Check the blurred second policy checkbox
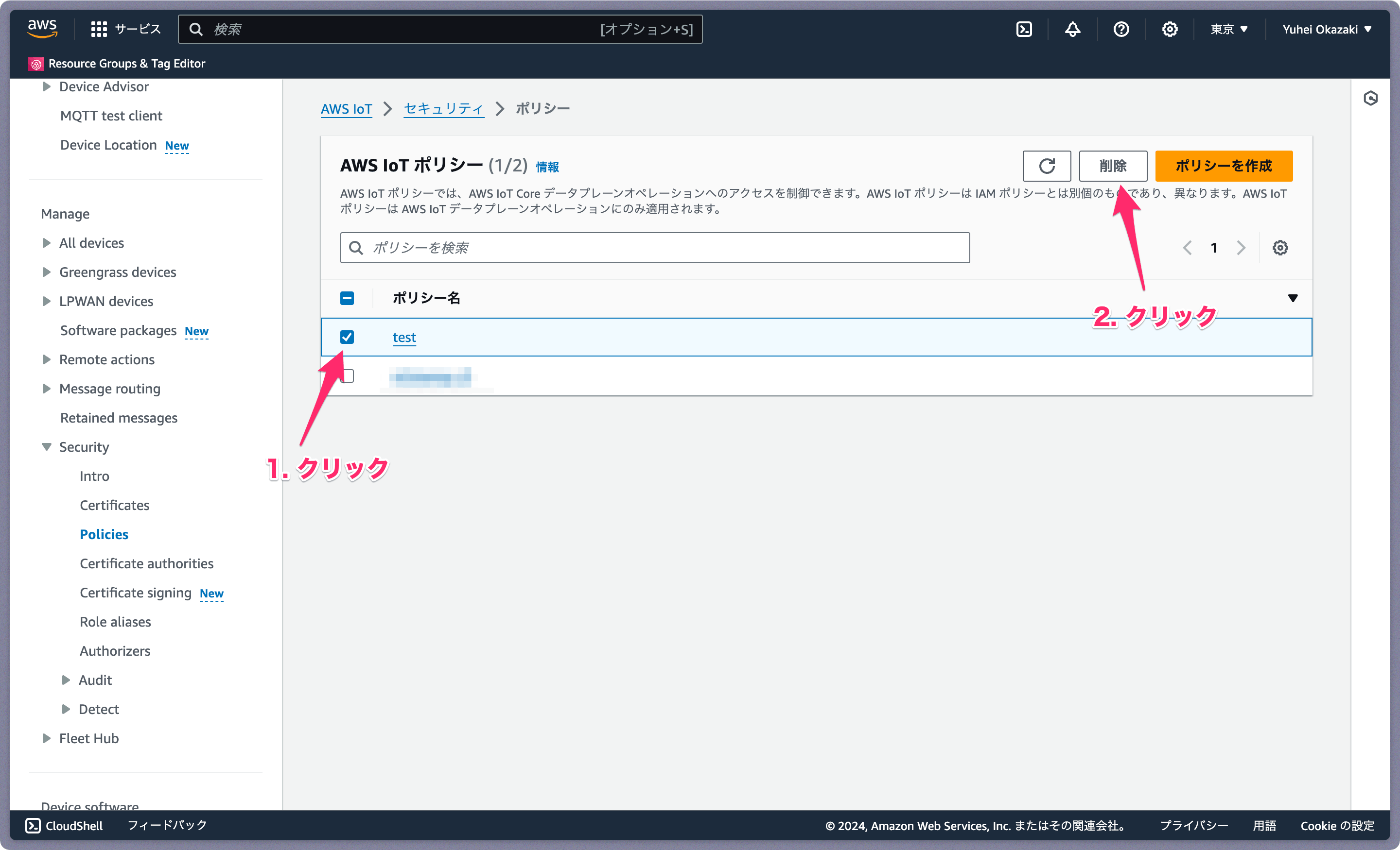1400x850 pixels. click(347, 376)
